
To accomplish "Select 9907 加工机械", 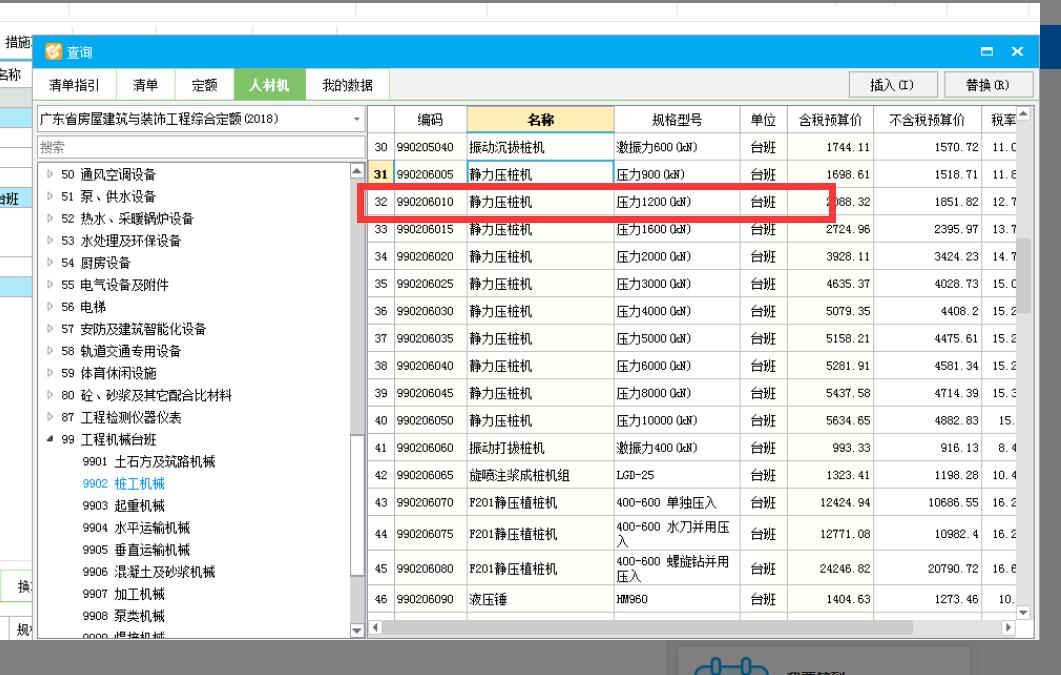I will (124, 595).
